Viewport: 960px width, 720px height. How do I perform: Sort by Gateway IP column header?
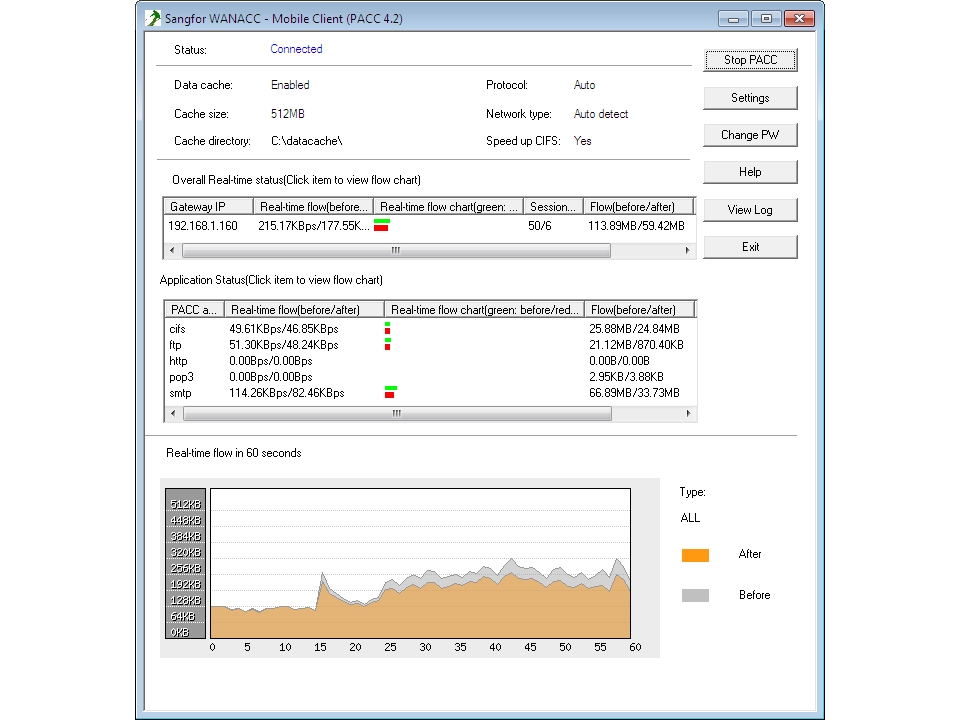coord(208,207)
